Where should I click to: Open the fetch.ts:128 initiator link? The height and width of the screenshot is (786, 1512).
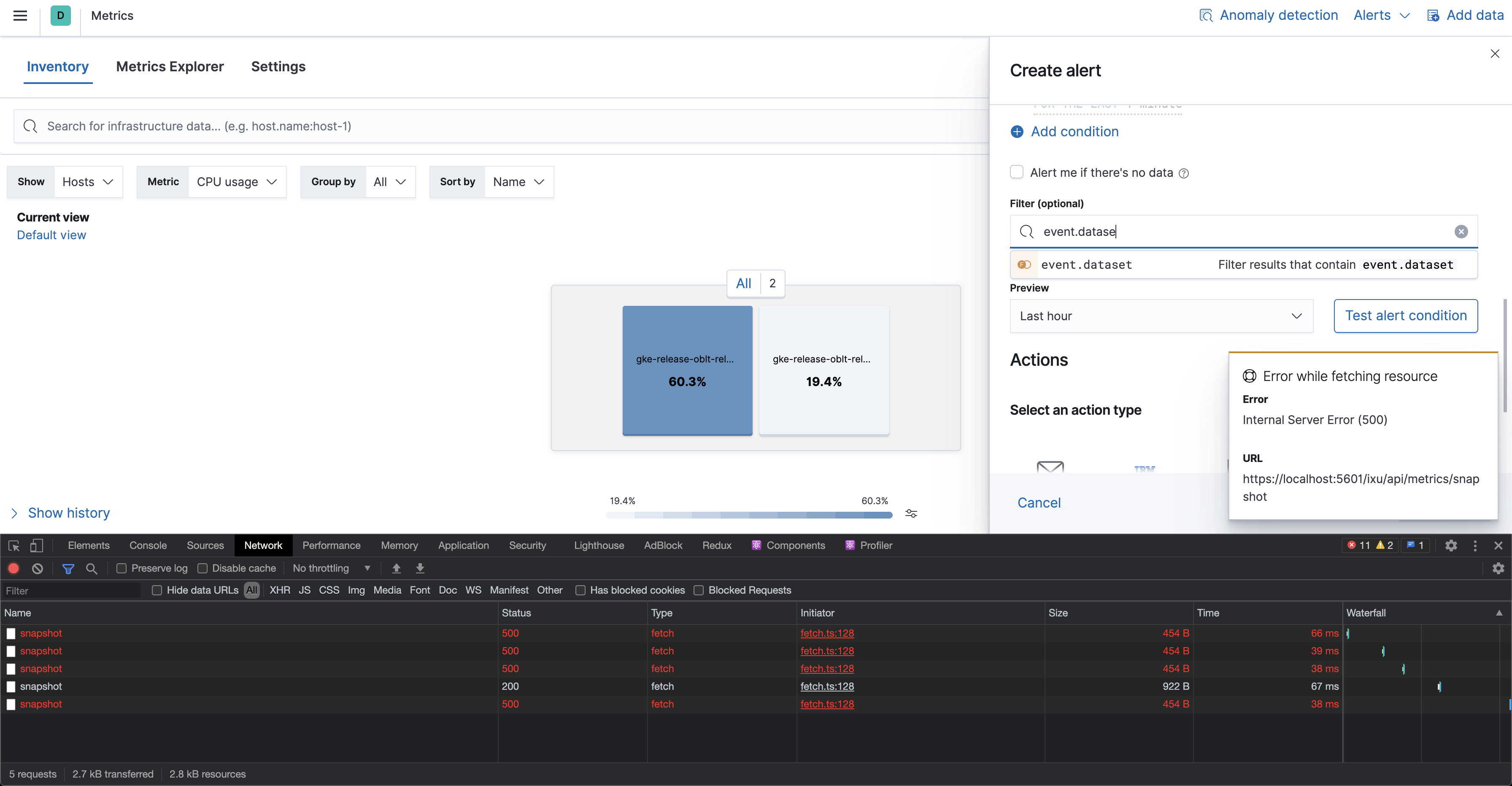click(827, 633)
